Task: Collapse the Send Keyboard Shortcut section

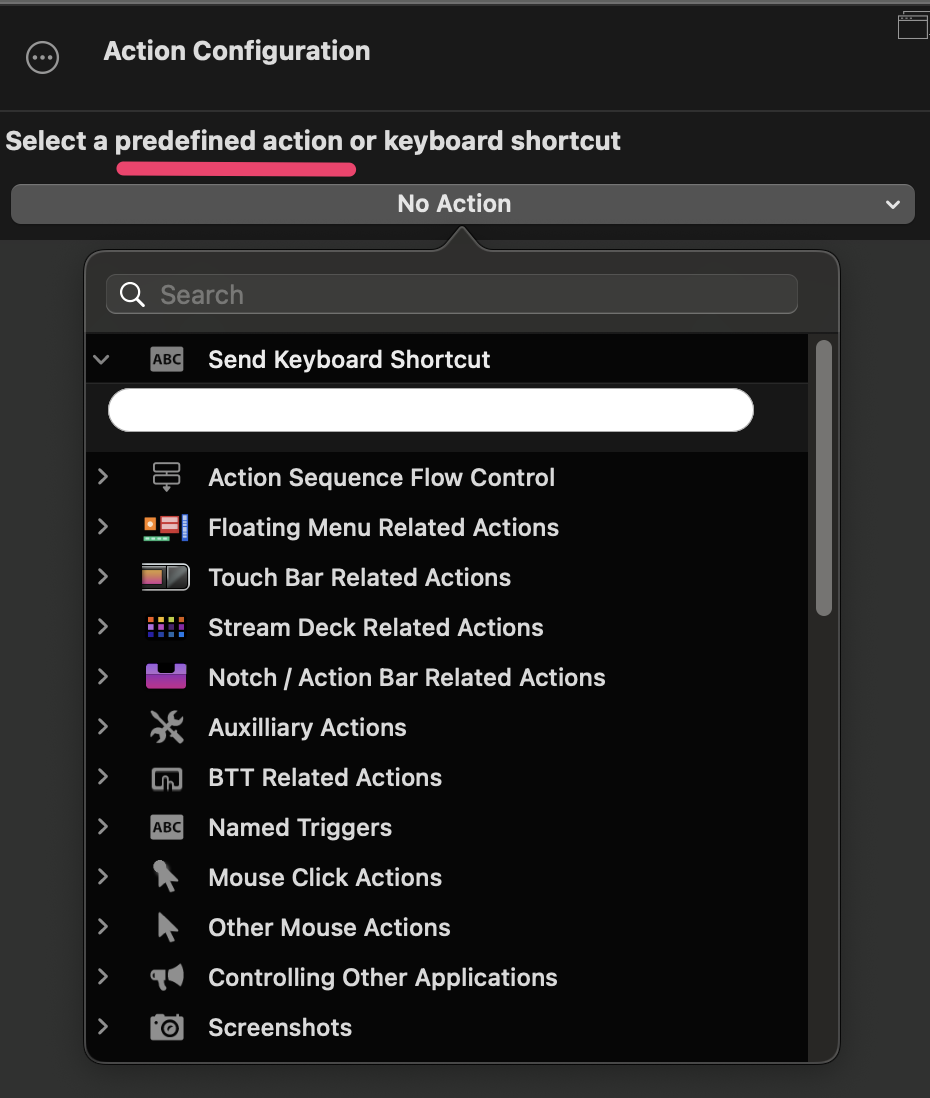Action: [99, 359]
